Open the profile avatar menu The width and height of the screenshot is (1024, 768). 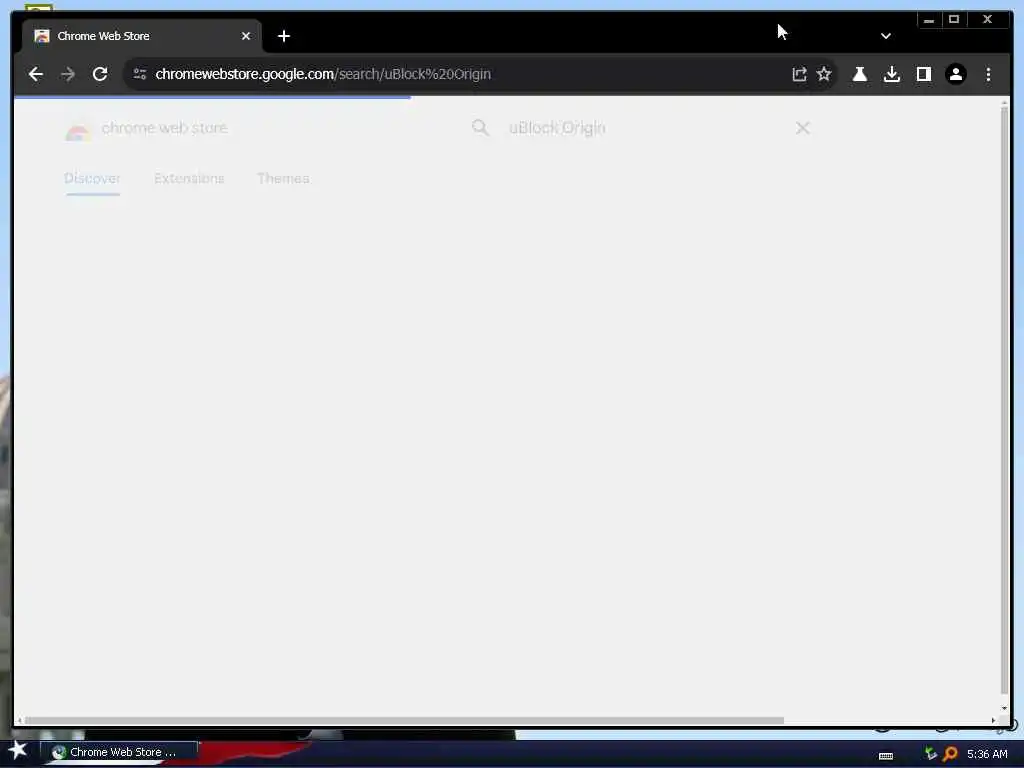point(956,74)
